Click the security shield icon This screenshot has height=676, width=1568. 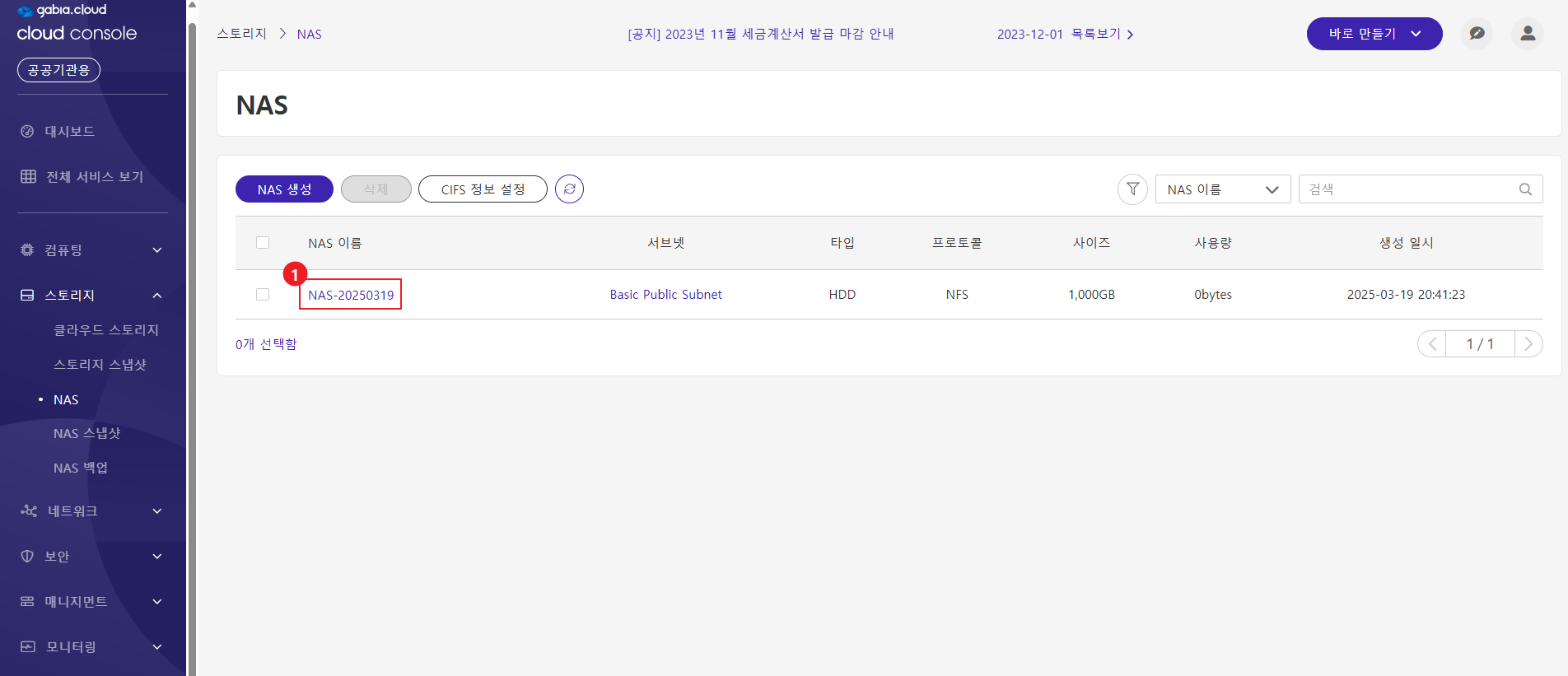click(x=27, y=556)
